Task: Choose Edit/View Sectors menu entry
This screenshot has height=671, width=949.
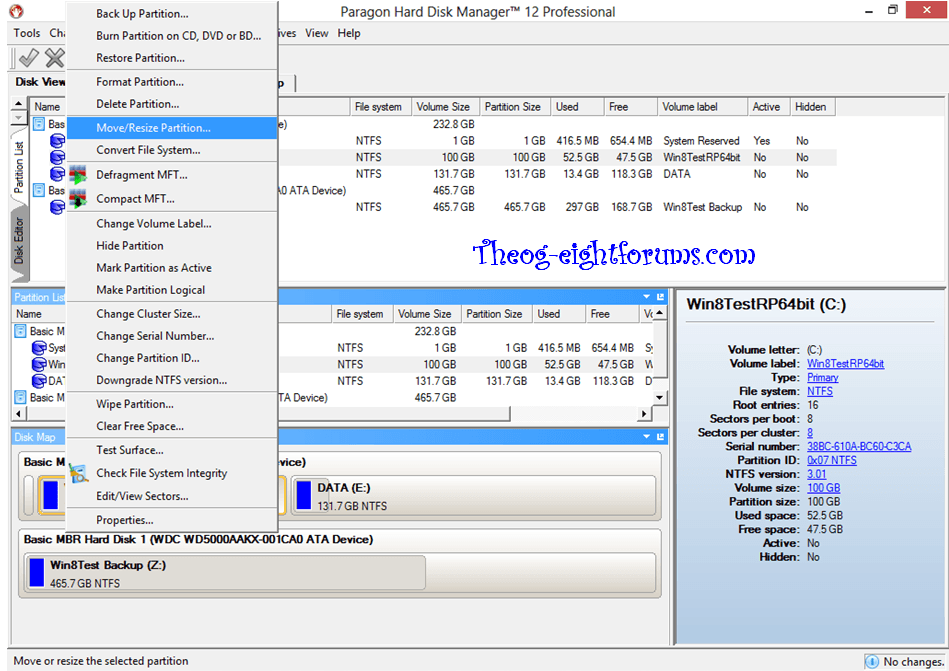Action: coord(172,496)
